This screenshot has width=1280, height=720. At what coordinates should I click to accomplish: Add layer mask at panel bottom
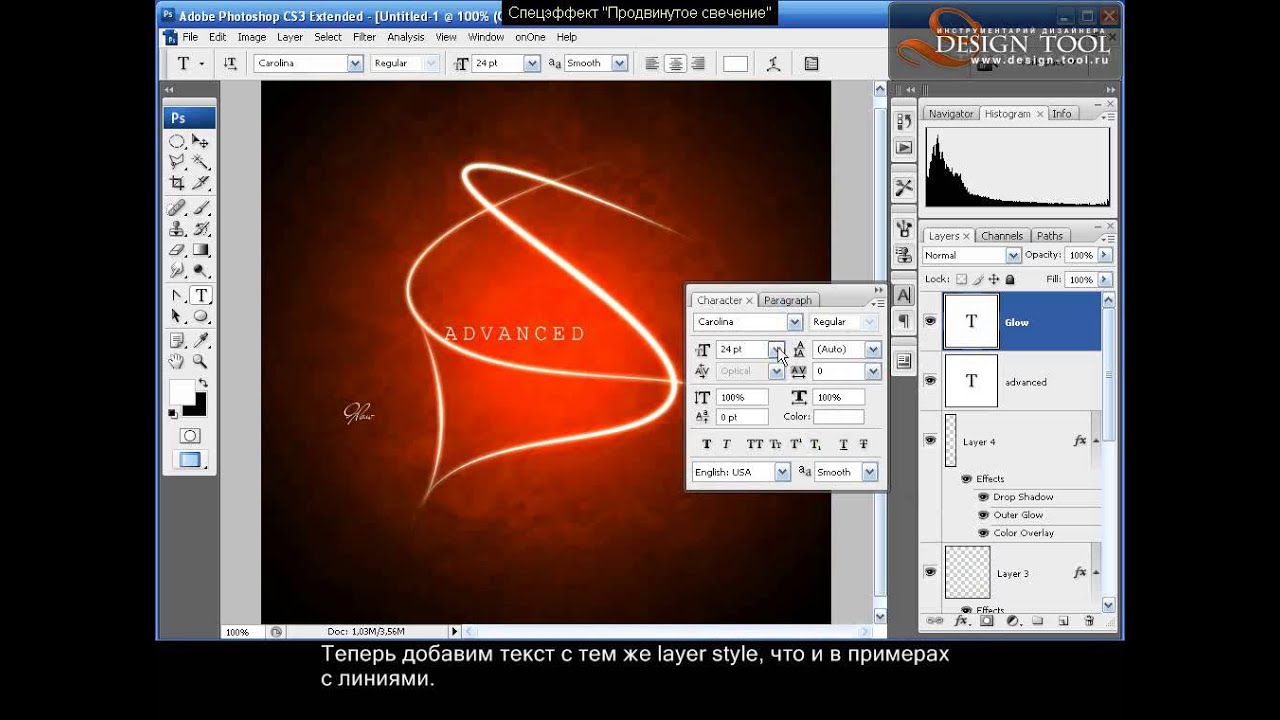pos(987,621)
